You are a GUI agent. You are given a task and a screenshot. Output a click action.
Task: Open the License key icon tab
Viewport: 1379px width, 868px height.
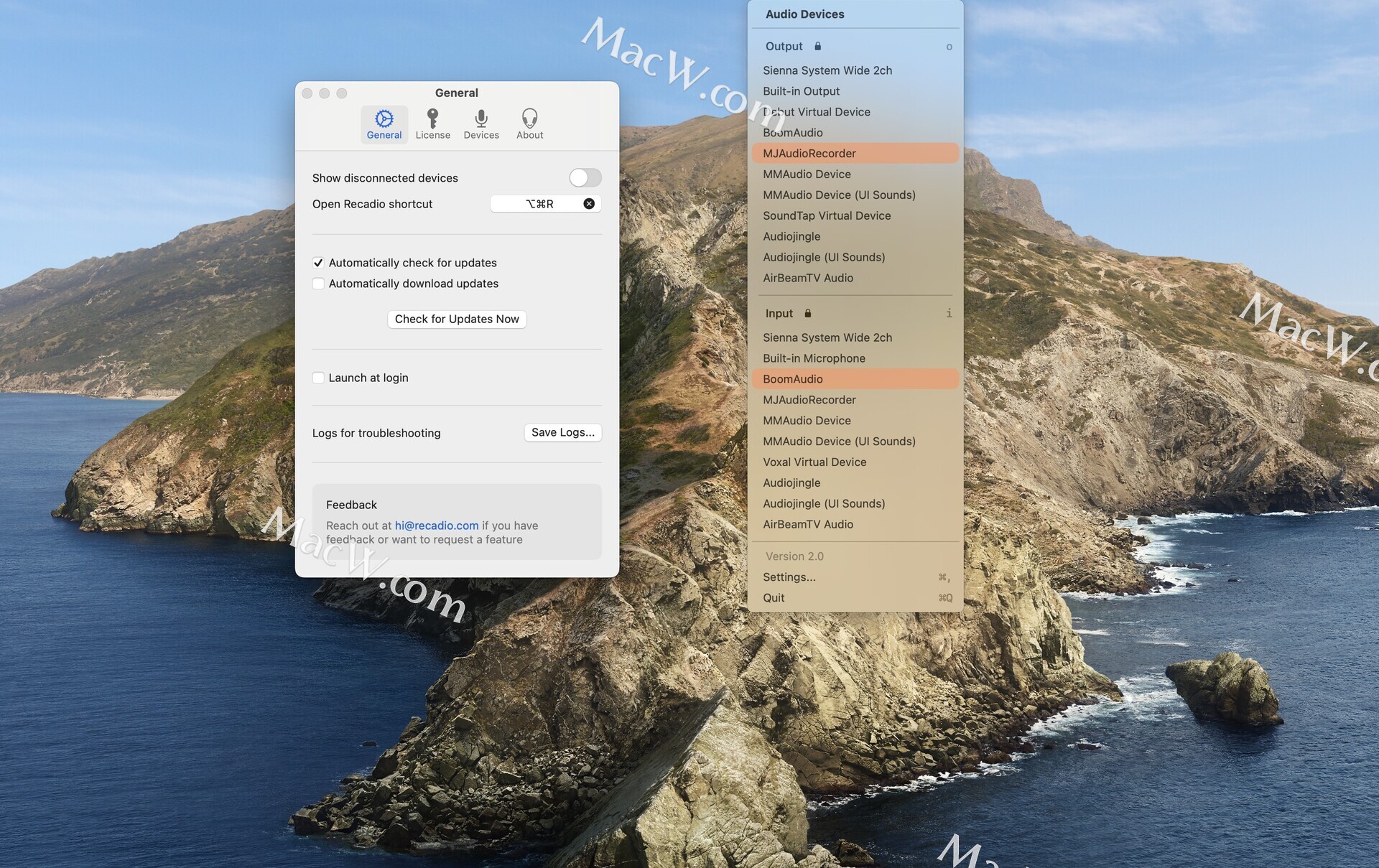432,118
